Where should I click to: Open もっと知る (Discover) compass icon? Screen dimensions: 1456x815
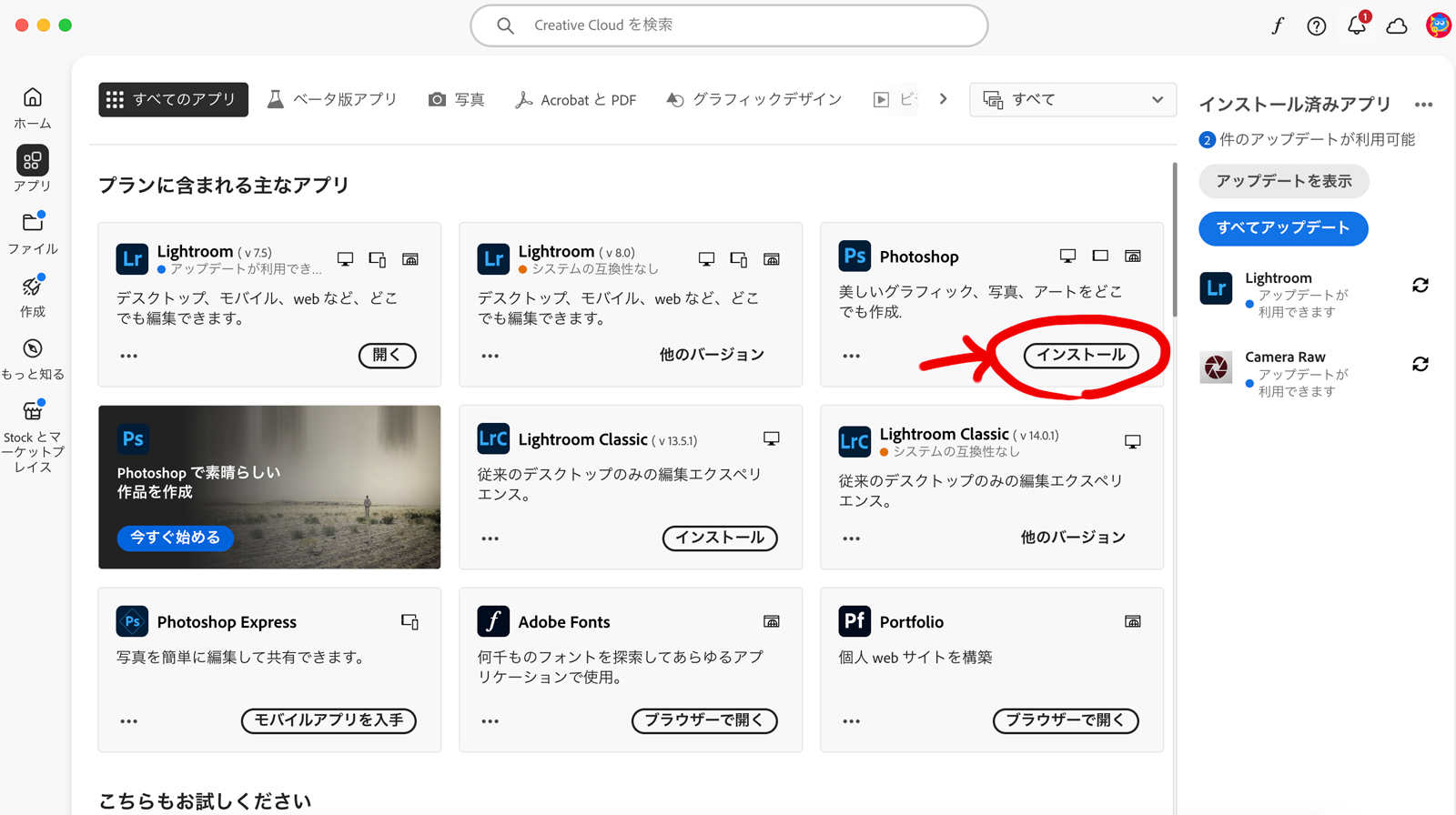33,349
